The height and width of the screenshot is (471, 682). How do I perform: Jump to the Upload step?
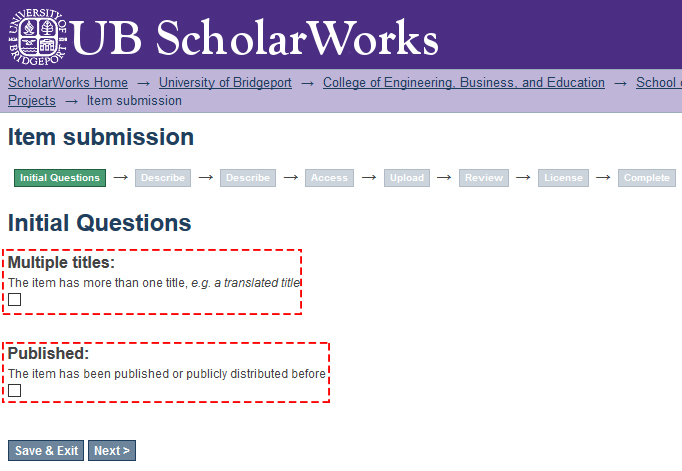[x=407, y=178]
